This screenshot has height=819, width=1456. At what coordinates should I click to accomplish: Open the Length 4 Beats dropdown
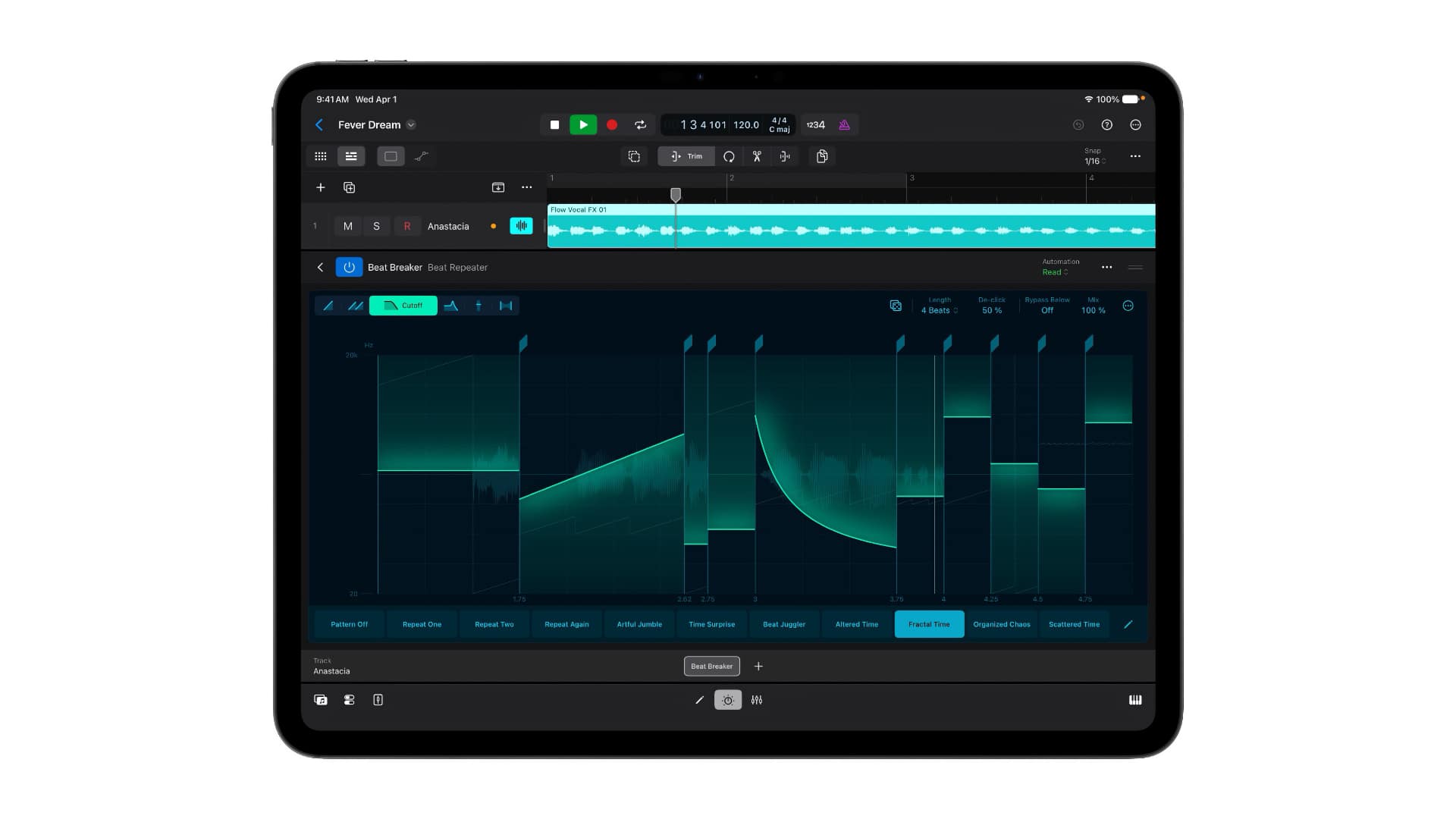[x=940, y=306]
